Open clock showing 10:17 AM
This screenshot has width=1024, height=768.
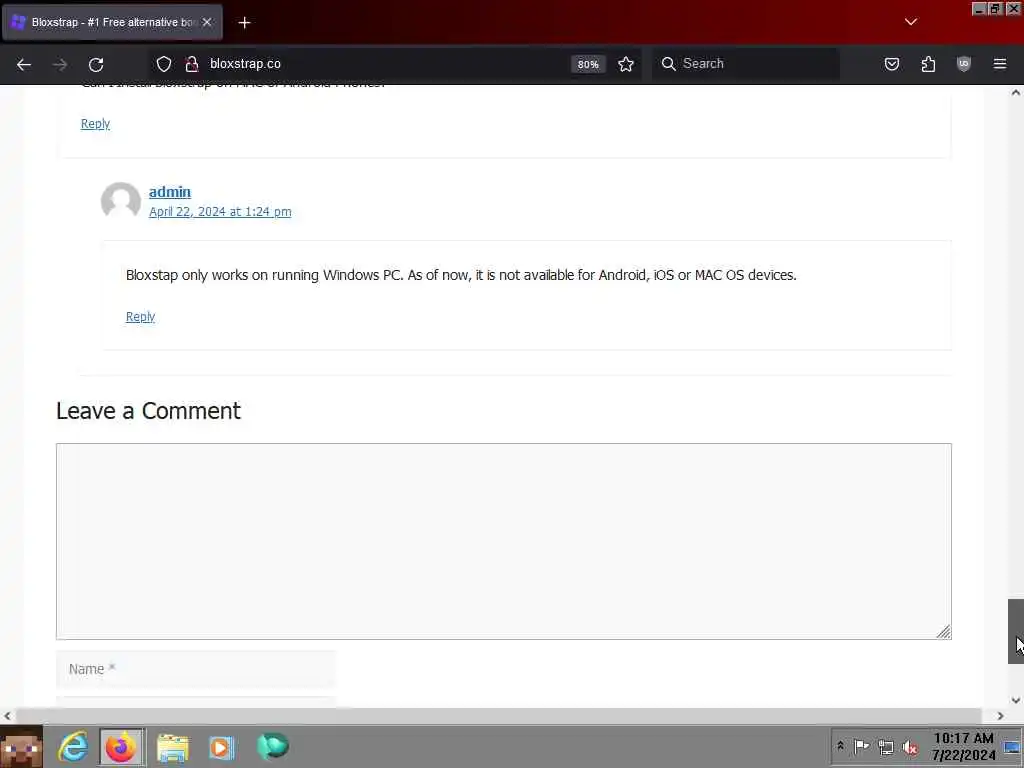[964, 746]
